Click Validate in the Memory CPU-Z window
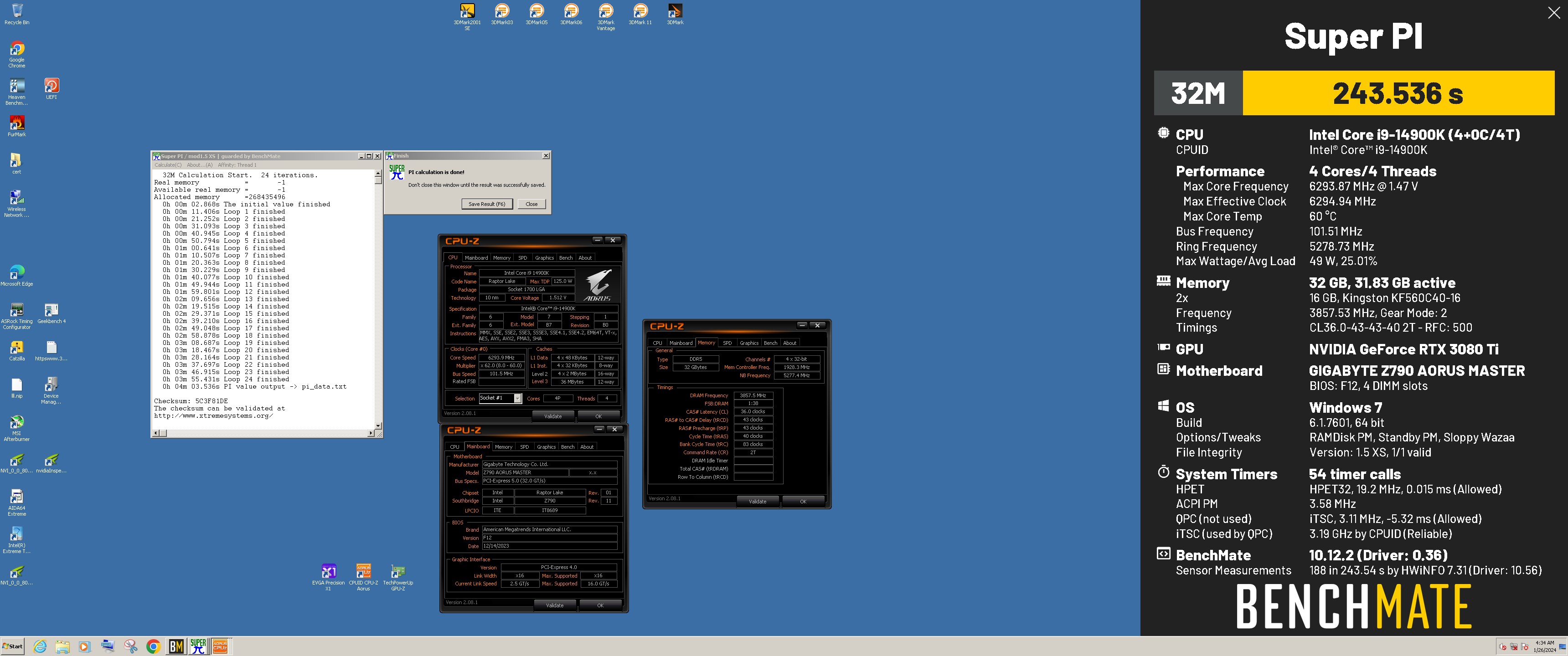Viewport: 1568px width, 656px height. (x=757, y=502)
